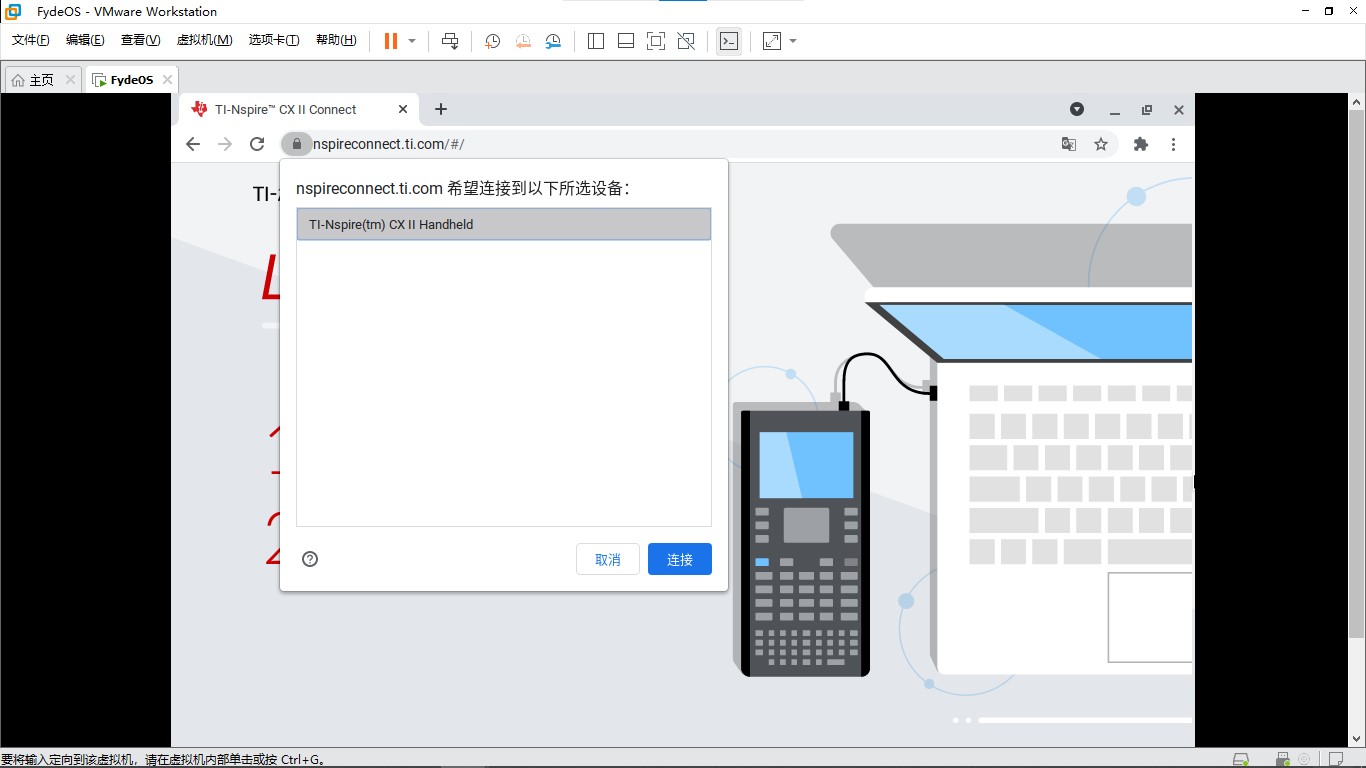The height and width of the screenshot is (768, 1366).
Task: Pause the virtual machine with the orange pause icon
Action: (x=391, y=41)
